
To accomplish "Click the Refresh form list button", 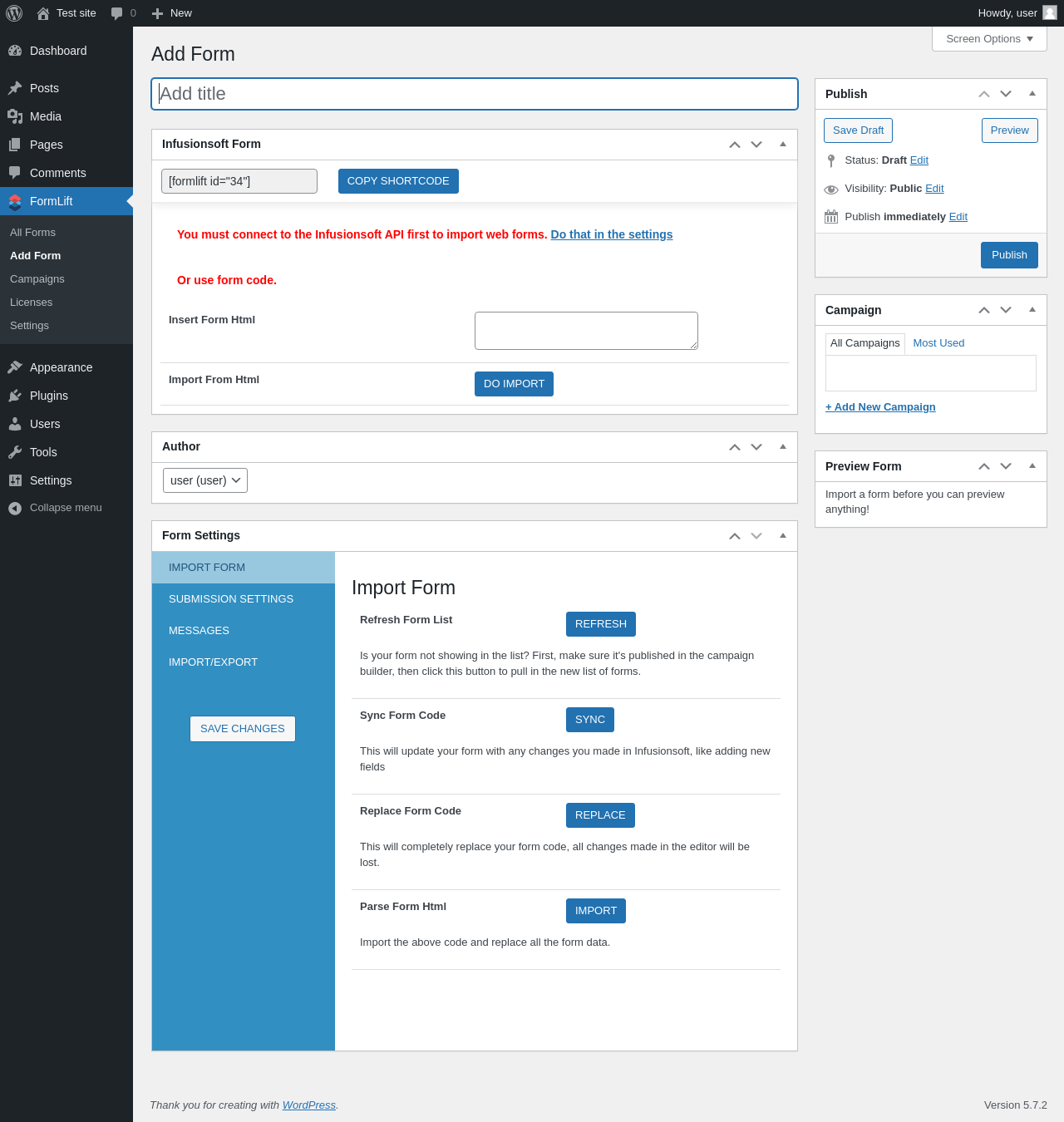I will tap(601, 624).
